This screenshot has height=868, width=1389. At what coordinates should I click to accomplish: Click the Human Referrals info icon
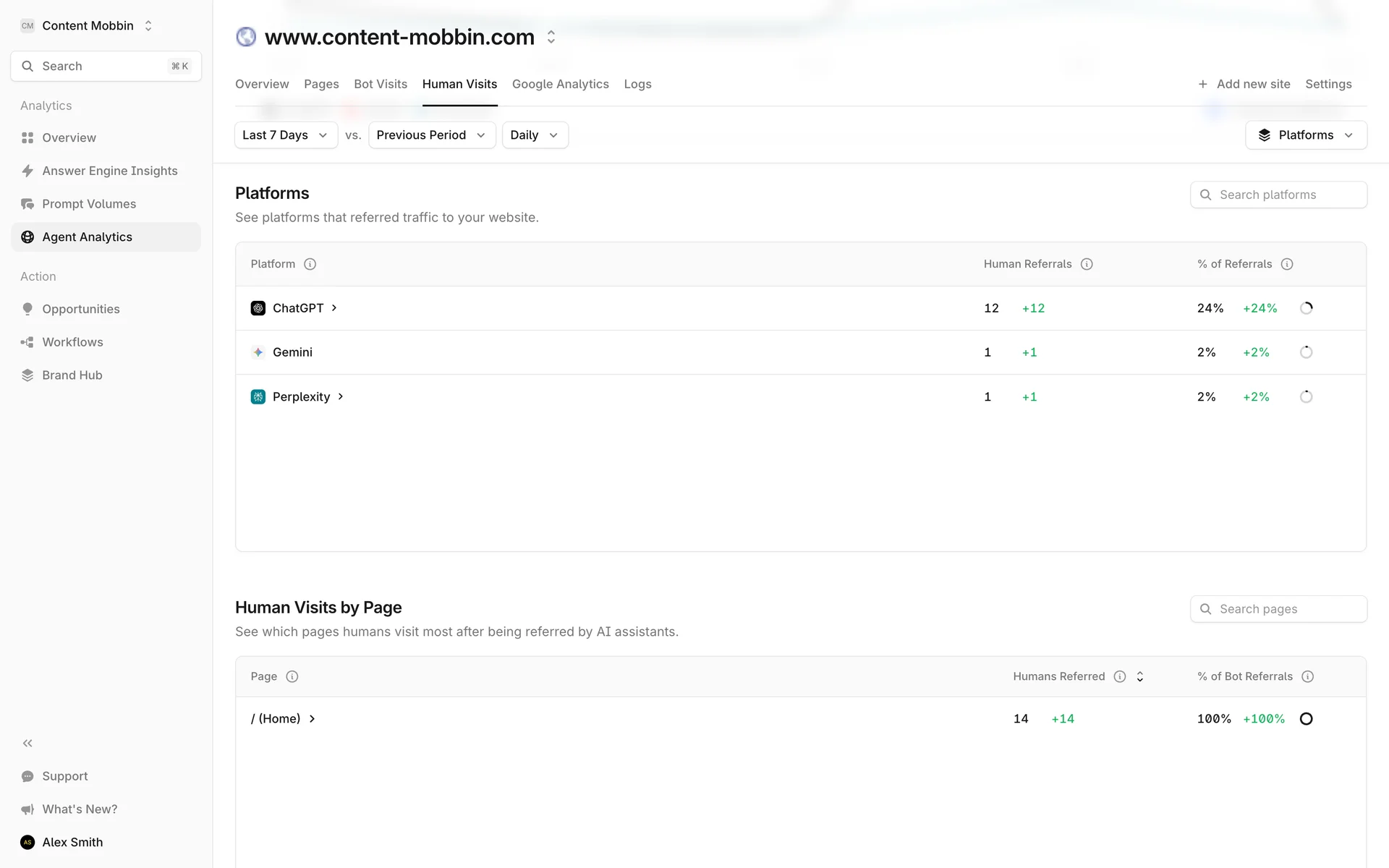(x=1087, y=264)
